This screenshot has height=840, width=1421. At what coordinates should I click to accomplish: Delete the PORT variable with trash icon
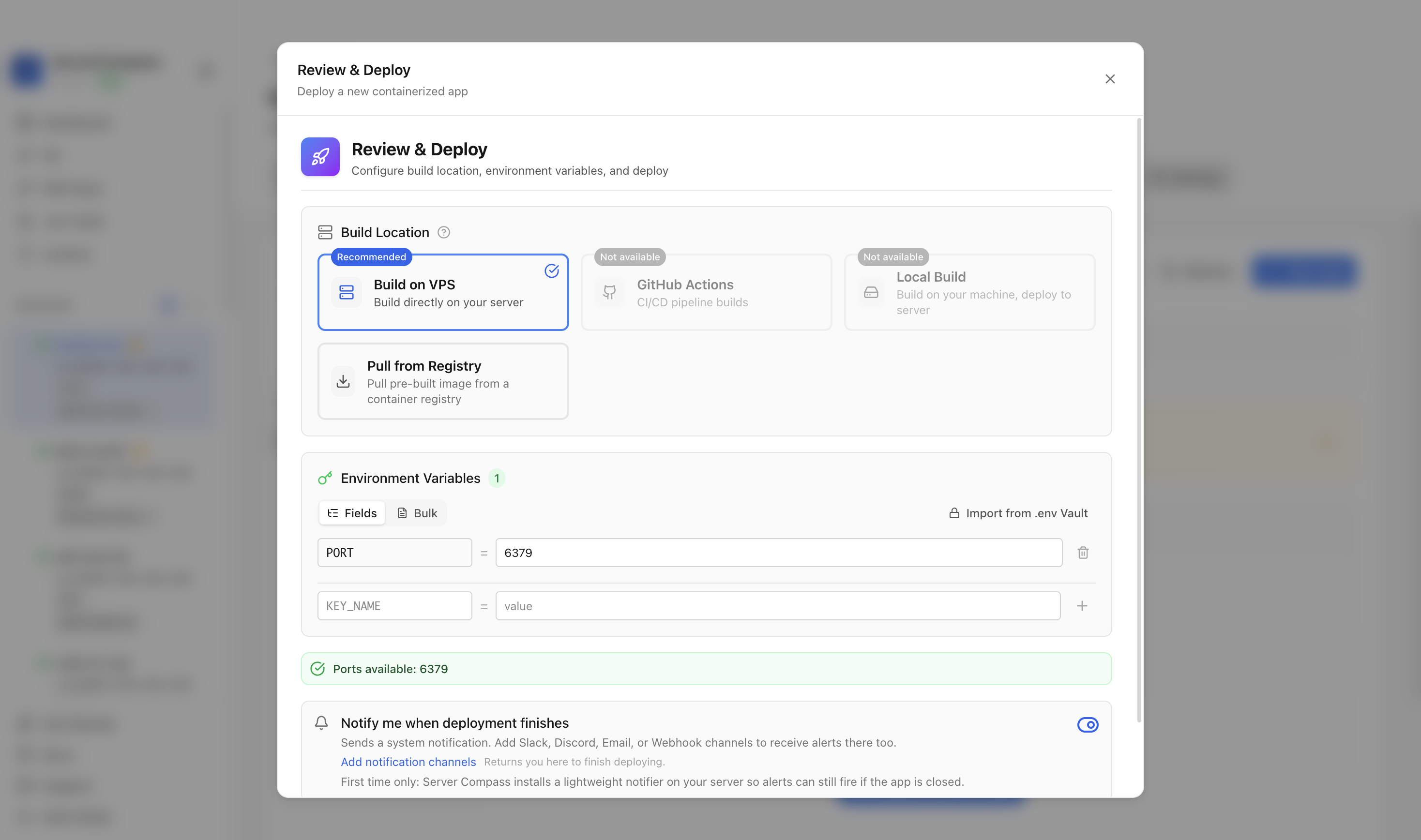point(1083,553)
